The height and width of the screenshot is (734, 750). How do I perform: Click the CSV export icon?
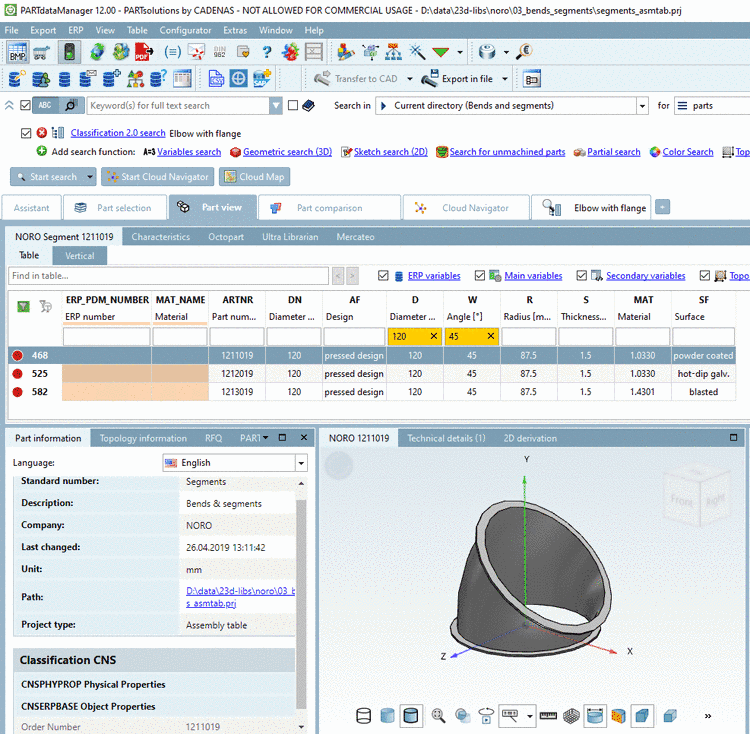pos(216,78)
